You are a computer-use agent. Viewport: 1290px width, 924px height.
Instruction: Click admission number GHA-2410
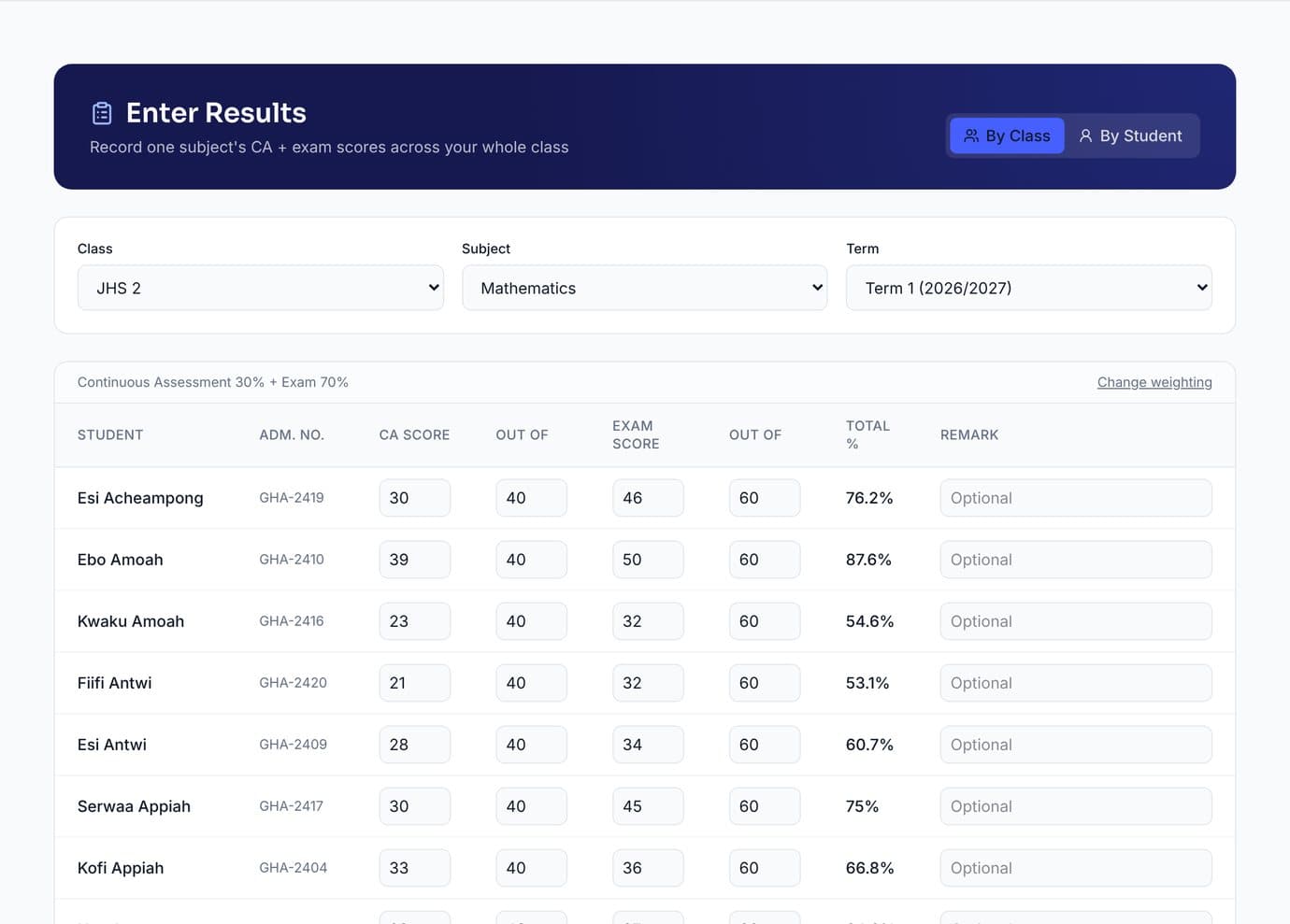(x=292, y=560)
